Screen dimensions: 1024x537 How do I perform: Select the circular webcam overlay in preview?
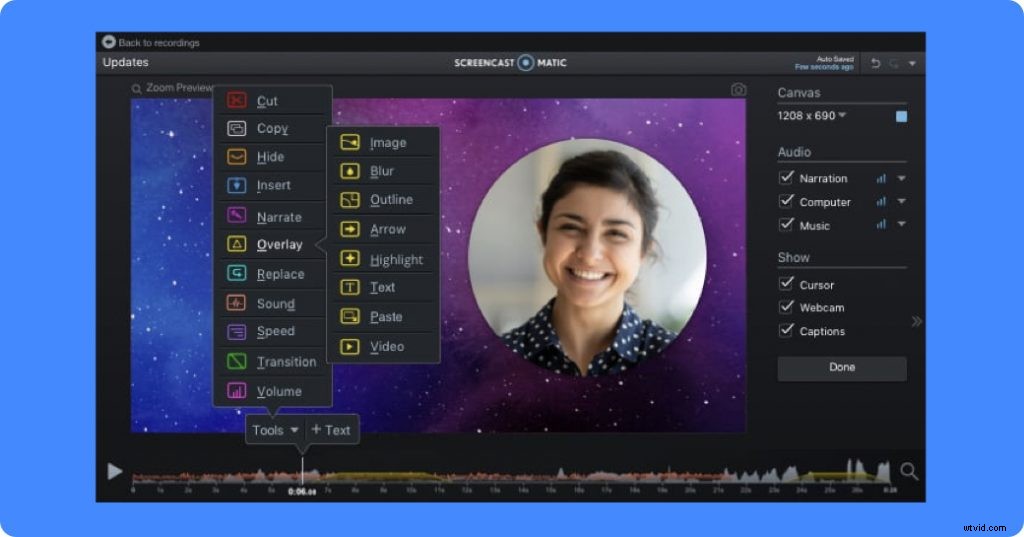tap(586, 258)
